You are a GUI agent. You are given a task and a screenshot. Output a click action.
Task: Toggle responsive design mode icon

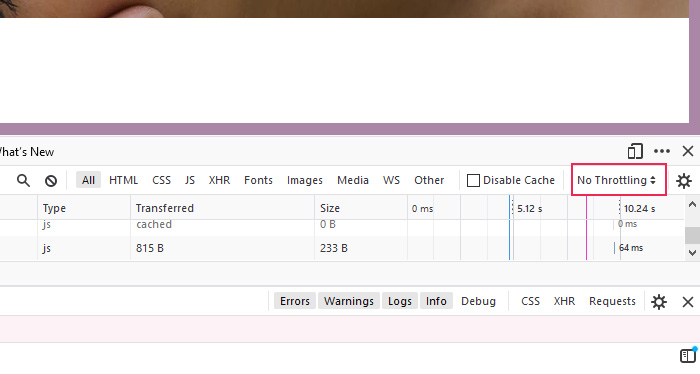pyautogui.click(x=635, y=151)
